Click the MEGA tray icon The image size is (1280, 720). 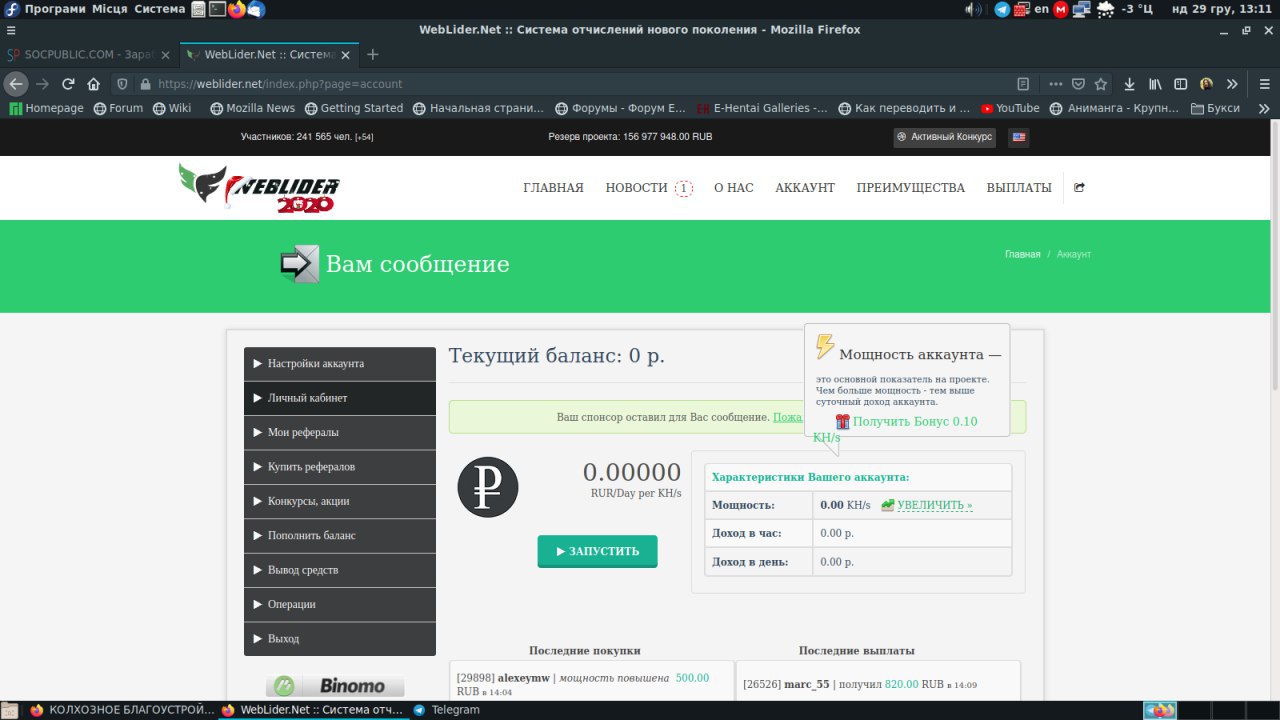pyautogui.click(x=1061, y=9)
